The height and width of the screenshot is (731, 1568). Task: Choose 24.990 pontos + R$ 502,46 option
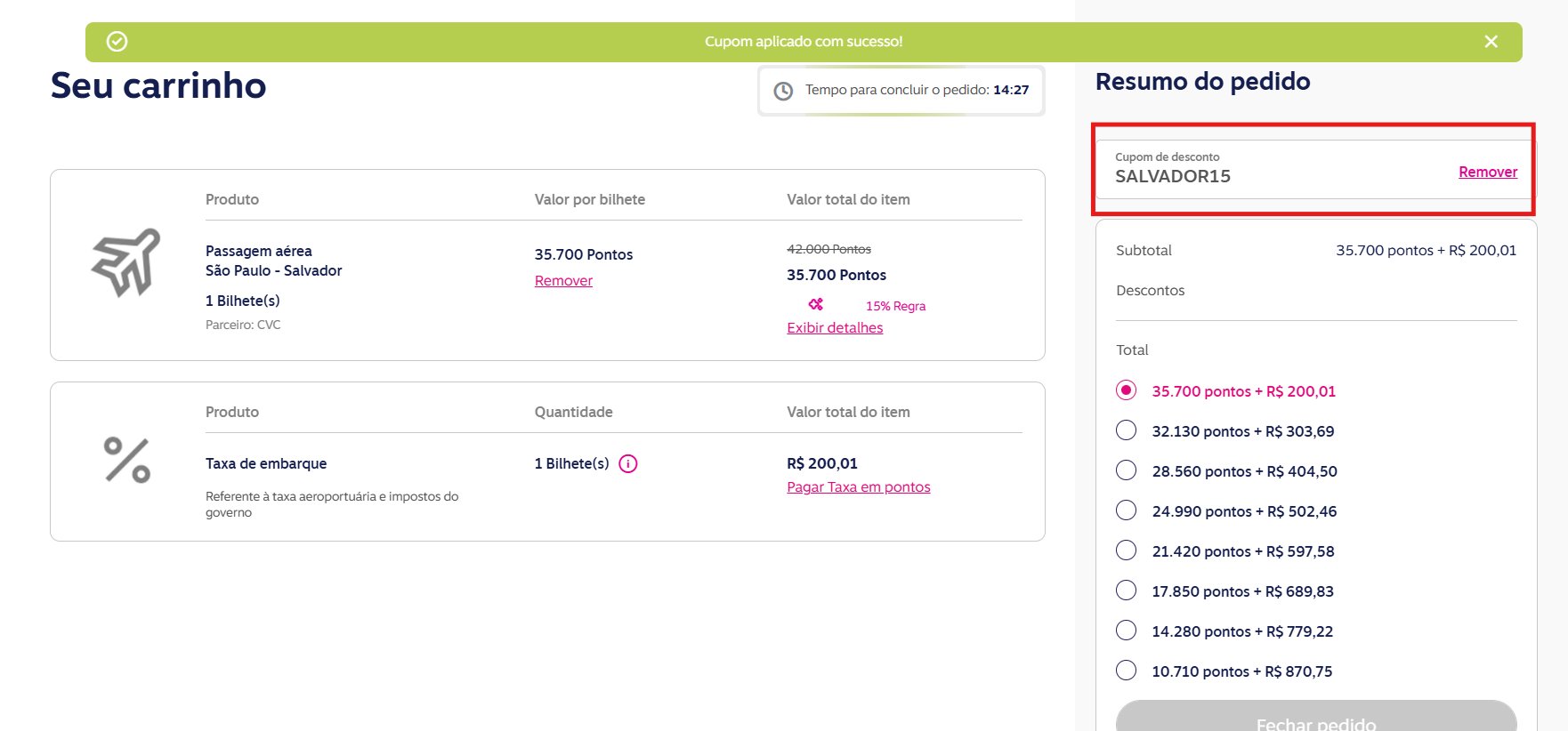[x=1127, y=510]
